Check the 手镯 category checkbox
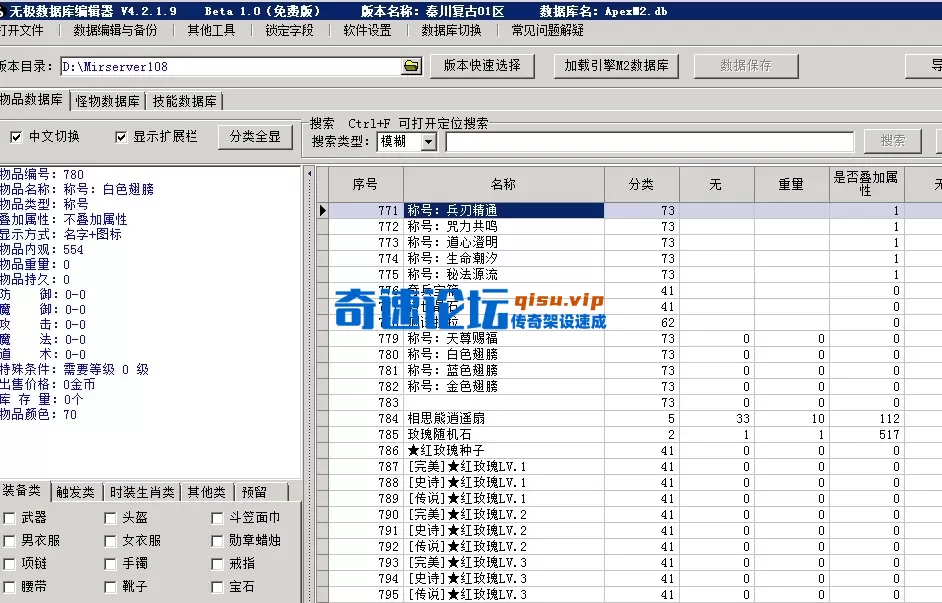942x603 pixels. [x=110, y=564]
